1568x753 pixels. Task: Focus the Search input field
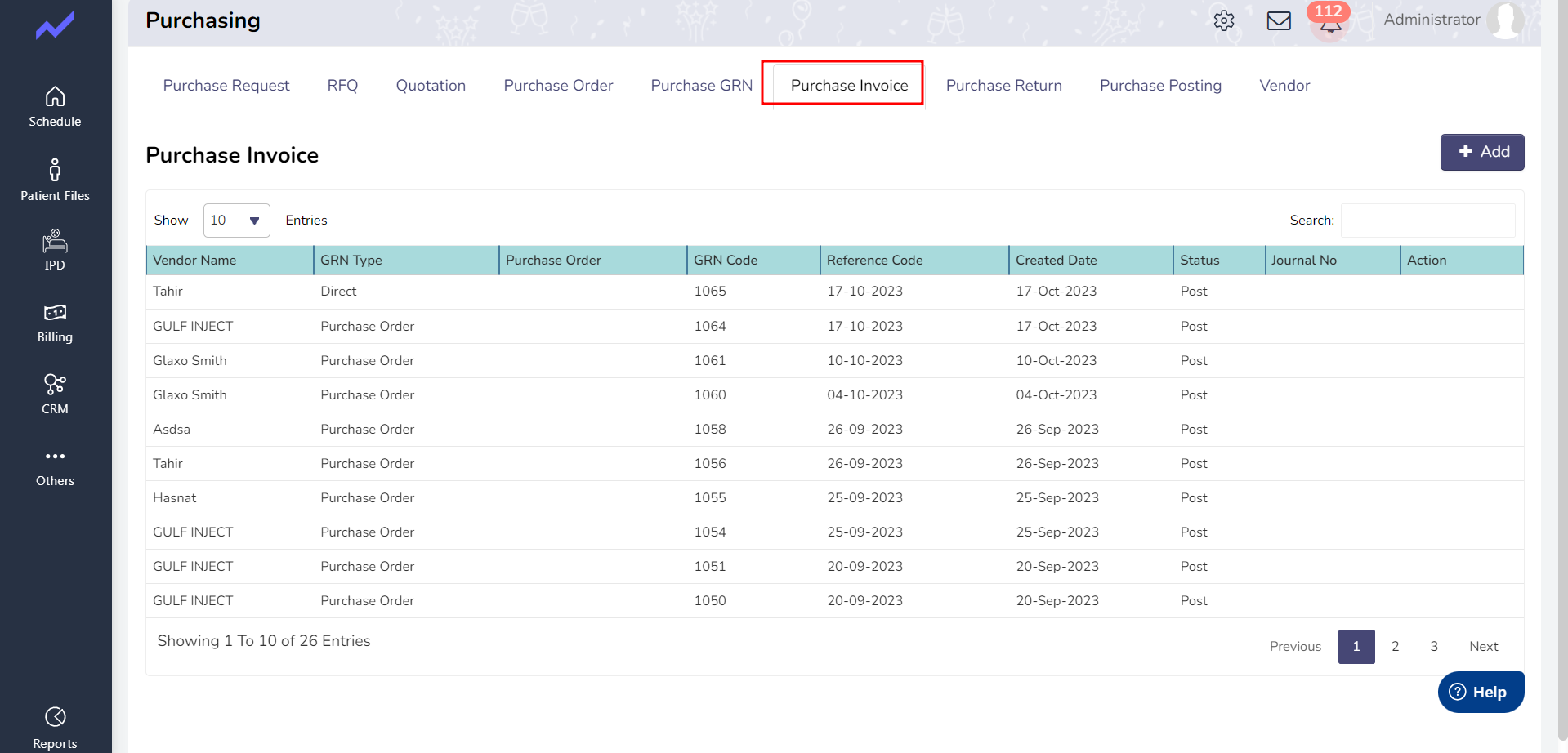tap(1427, 221)
